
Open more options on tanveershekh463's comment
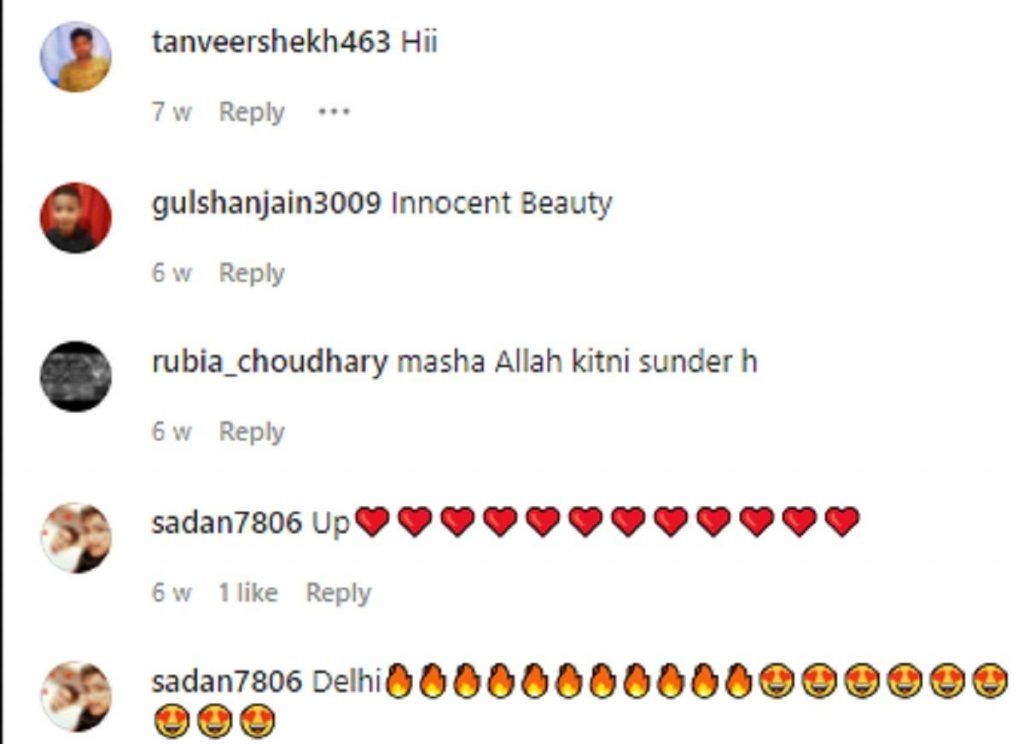(334, 112)
